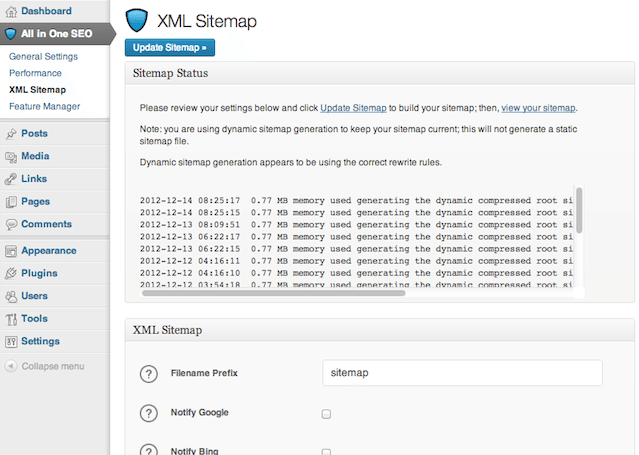The width and height of the screenshot is (639, 455).
Task: Open the Links menu label
Action: pos(34,179)
